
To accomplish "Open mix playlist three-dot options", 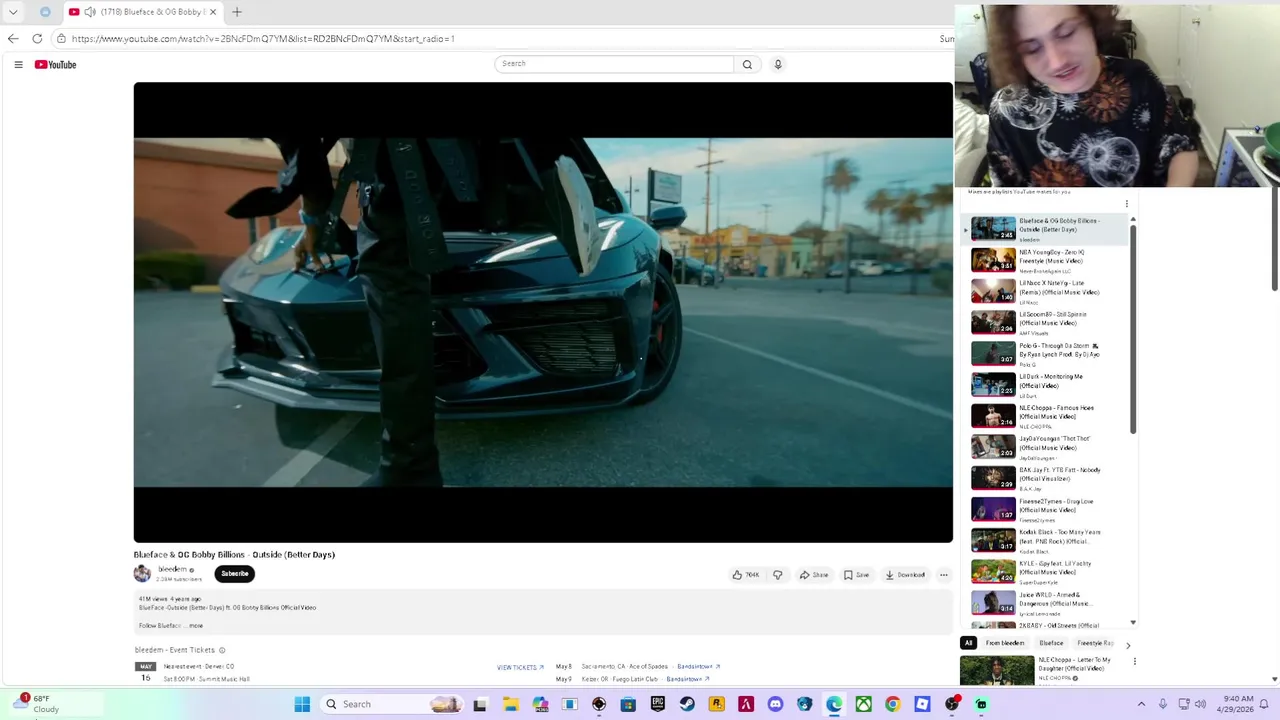I will click(x=1126, y=204).
